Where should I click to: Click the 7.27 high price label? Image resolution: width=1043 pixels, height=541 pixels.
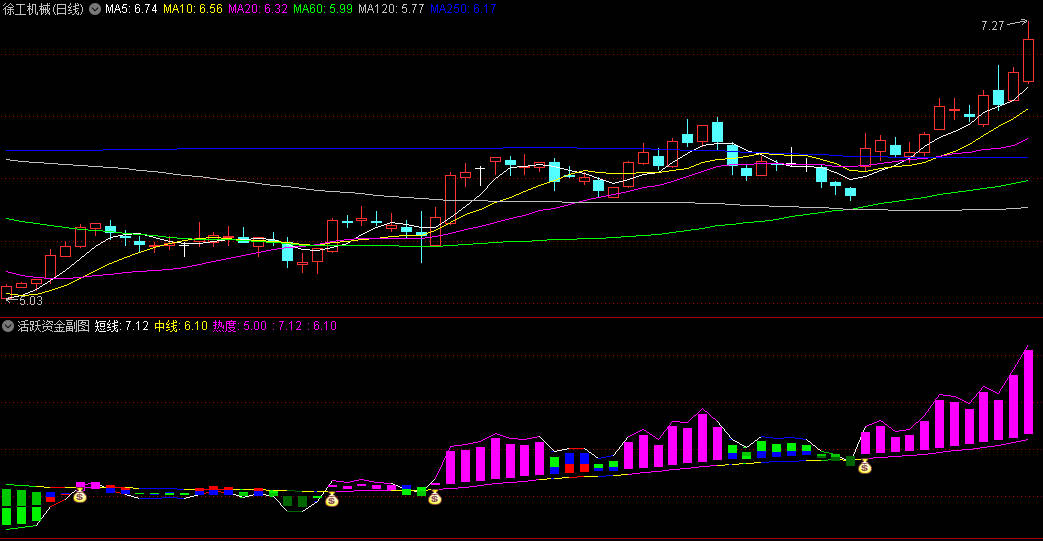click(x=992, y=26)
